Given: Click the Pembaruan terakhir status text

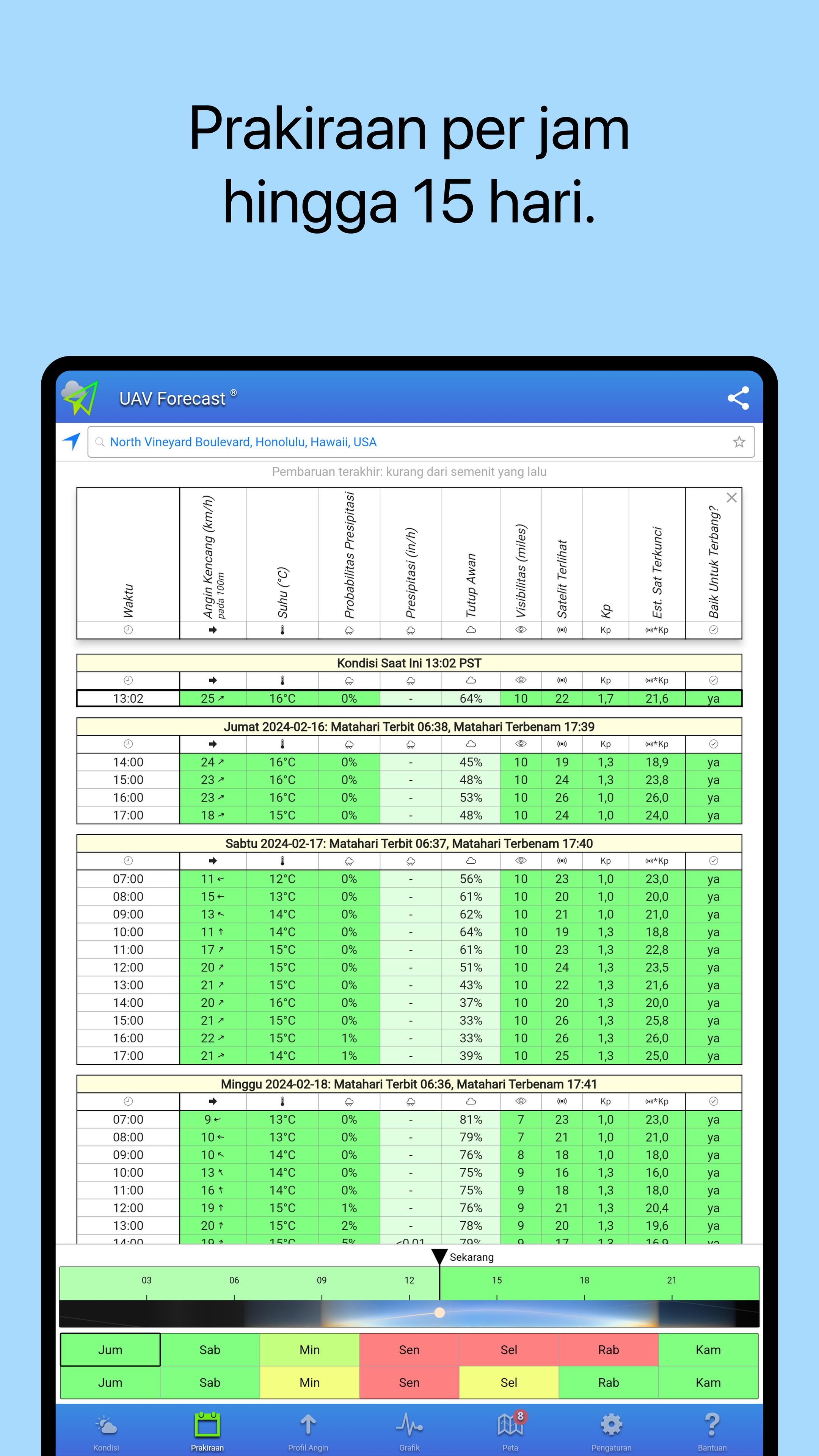Looking at the screenshot, I should (x=409, y=472).
